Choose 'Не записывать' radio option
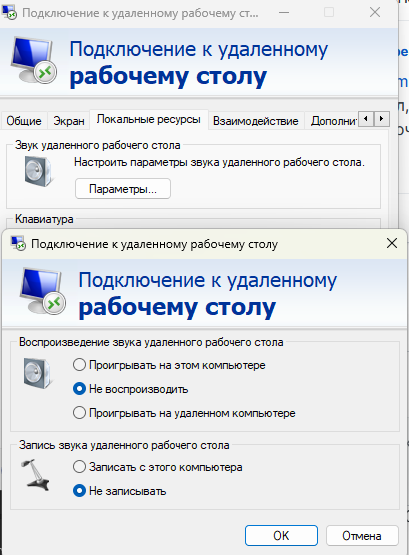Image resolution: width=409 pixels, height=555 pixels. click(x=120, y=491)
